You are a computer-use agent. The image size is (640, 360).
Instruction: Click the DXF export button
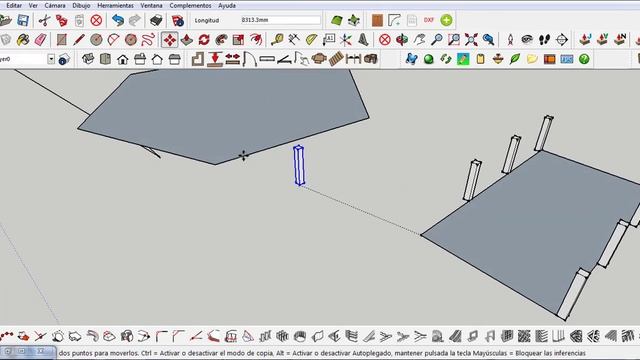(x=429, y=20)
